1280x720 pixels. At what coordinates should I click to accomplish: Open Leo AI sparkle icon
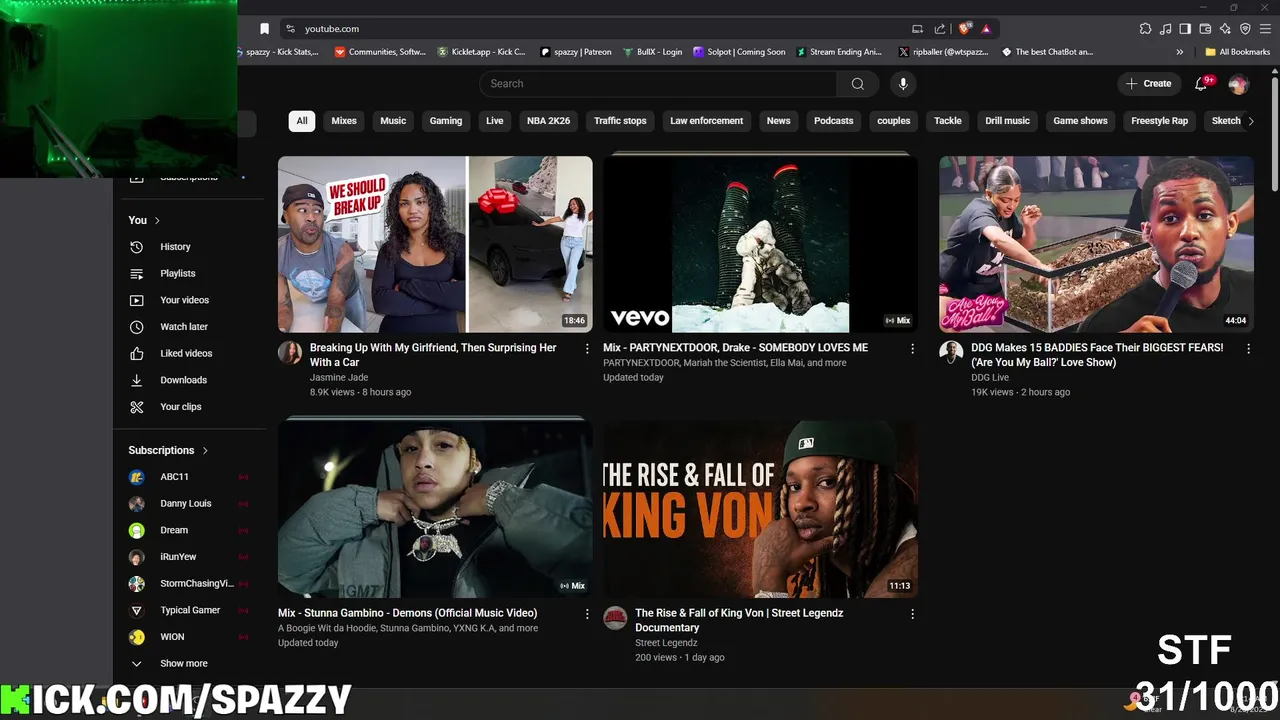point(1225,29)
